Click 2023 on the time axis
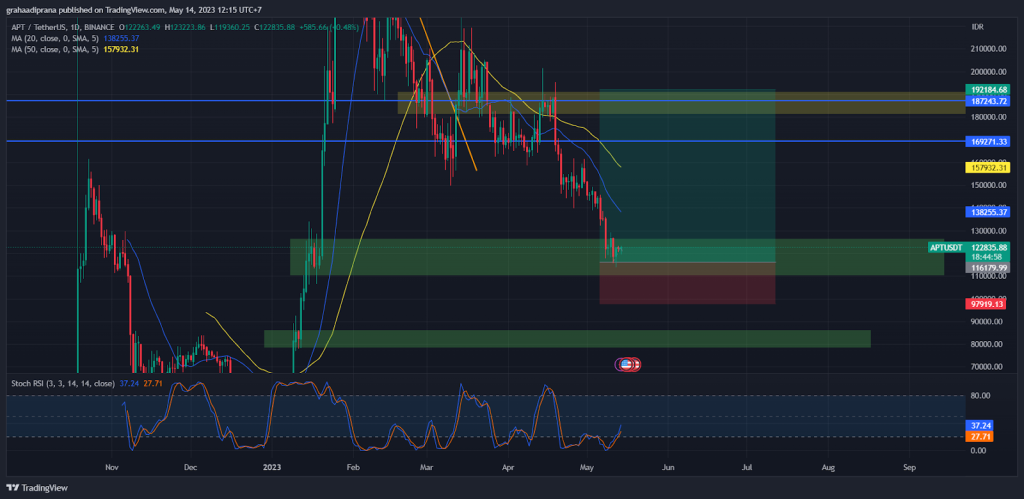This screenshot has width=1024, height=499. [271, 468]
